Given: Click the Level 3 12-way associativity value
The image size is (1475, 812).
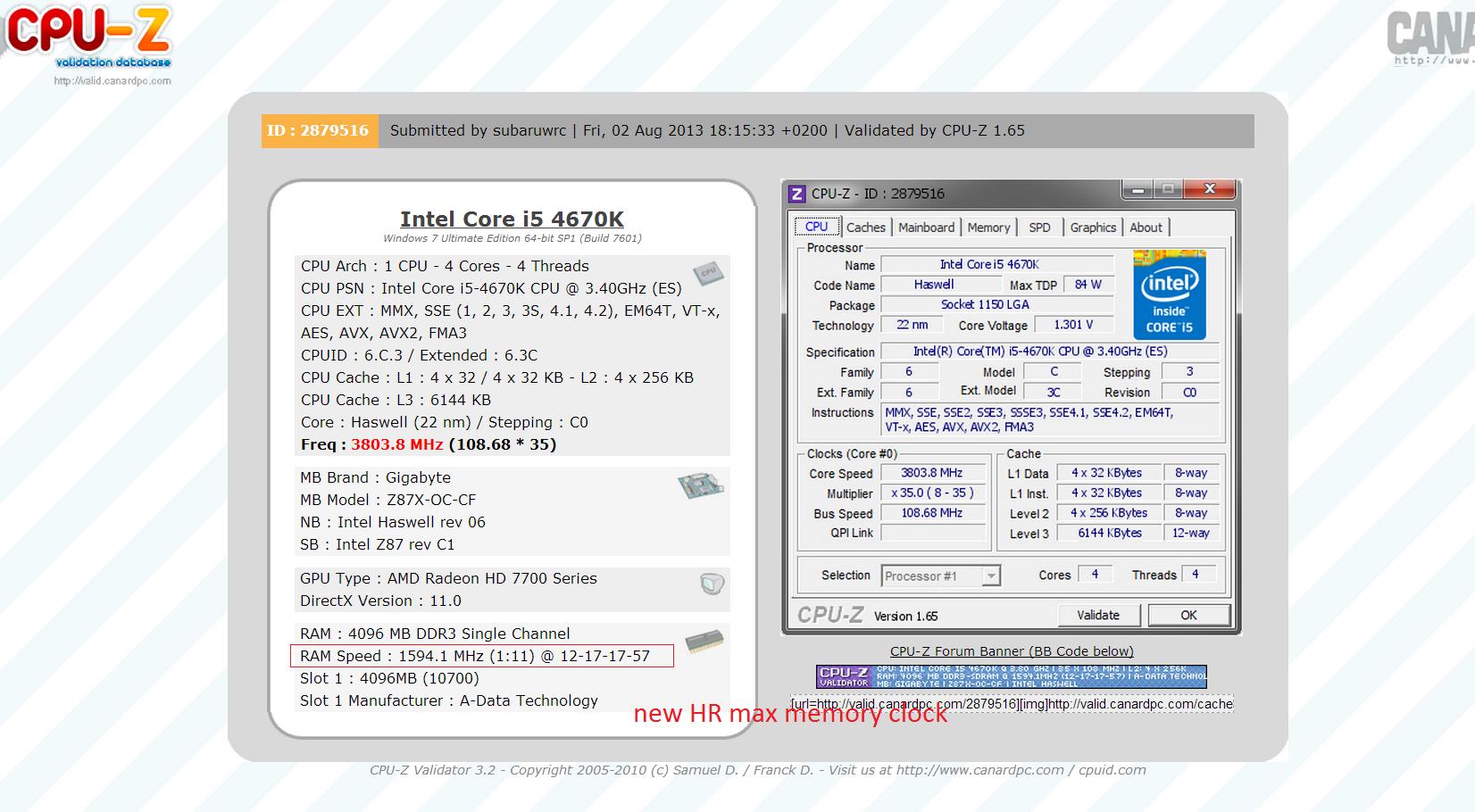Looking at the screenshot, I should click(x=1191, y=533).
